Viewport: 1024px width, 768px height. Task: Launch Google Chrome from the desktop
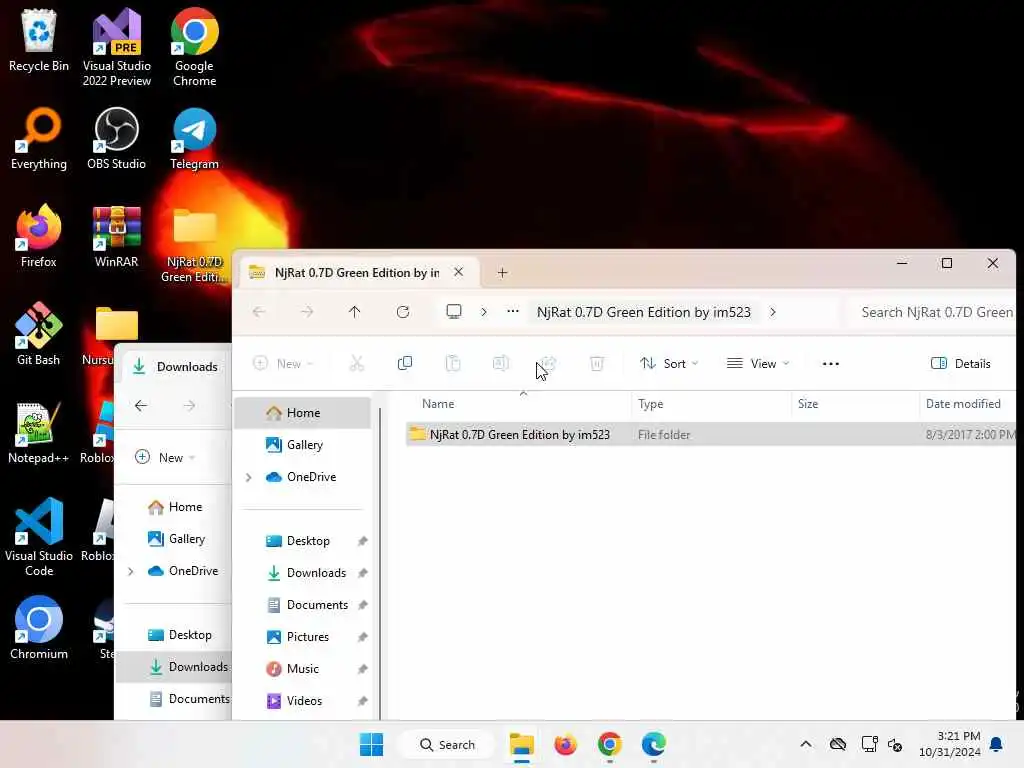click(x=194, y=47)
